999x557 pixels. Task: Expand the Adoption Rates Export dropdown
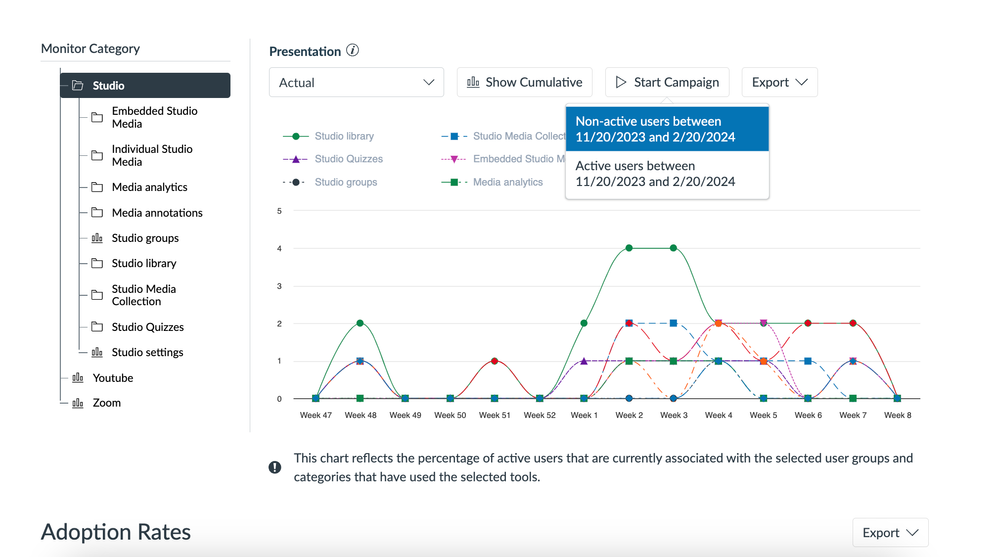click(889, 533)
